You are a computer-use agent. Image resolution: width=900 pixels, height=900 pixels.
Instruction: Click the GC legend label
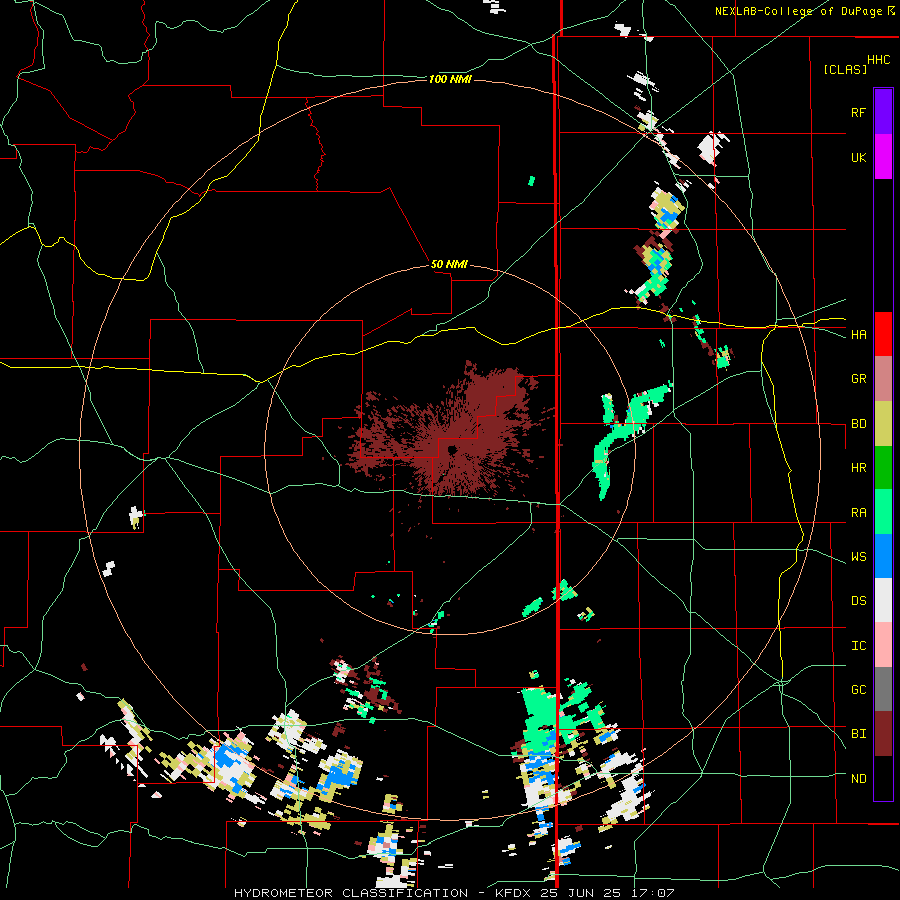coord(858,689)
